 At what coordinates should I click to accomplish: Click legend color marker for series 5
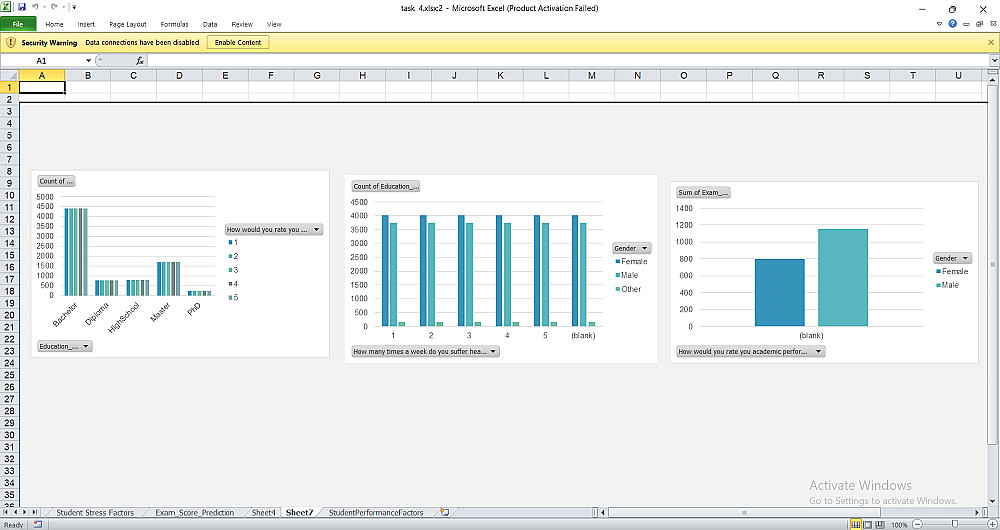tap(230, 297)
